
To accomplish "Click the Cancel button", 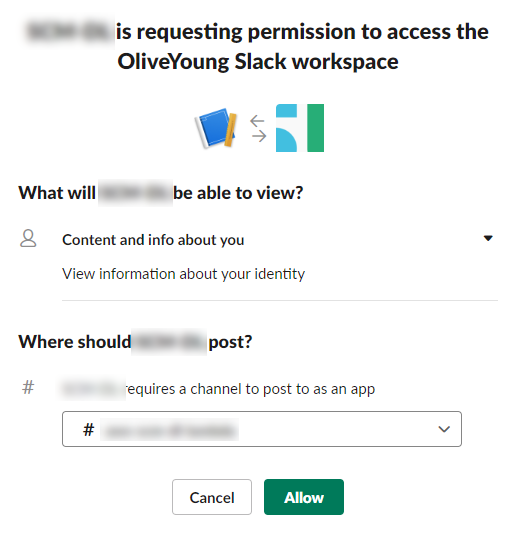I will pyautogui.click(x=212, y=497).
